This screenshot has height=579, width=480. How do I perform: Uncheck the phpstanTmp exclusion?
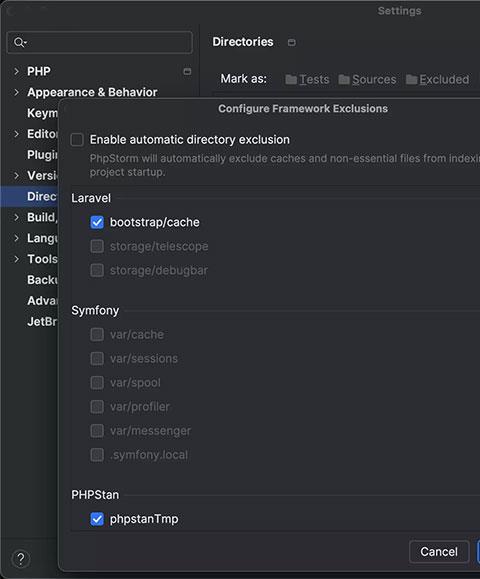click(x=97, y=519)
